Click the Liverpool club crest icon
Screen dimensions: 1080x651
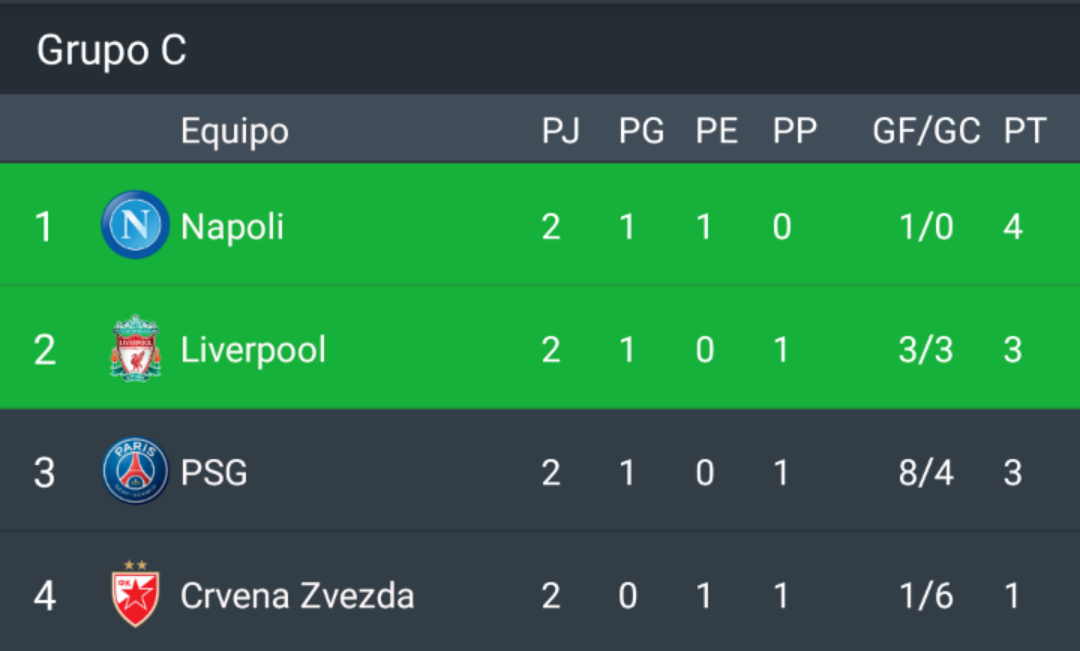(135, 349)
